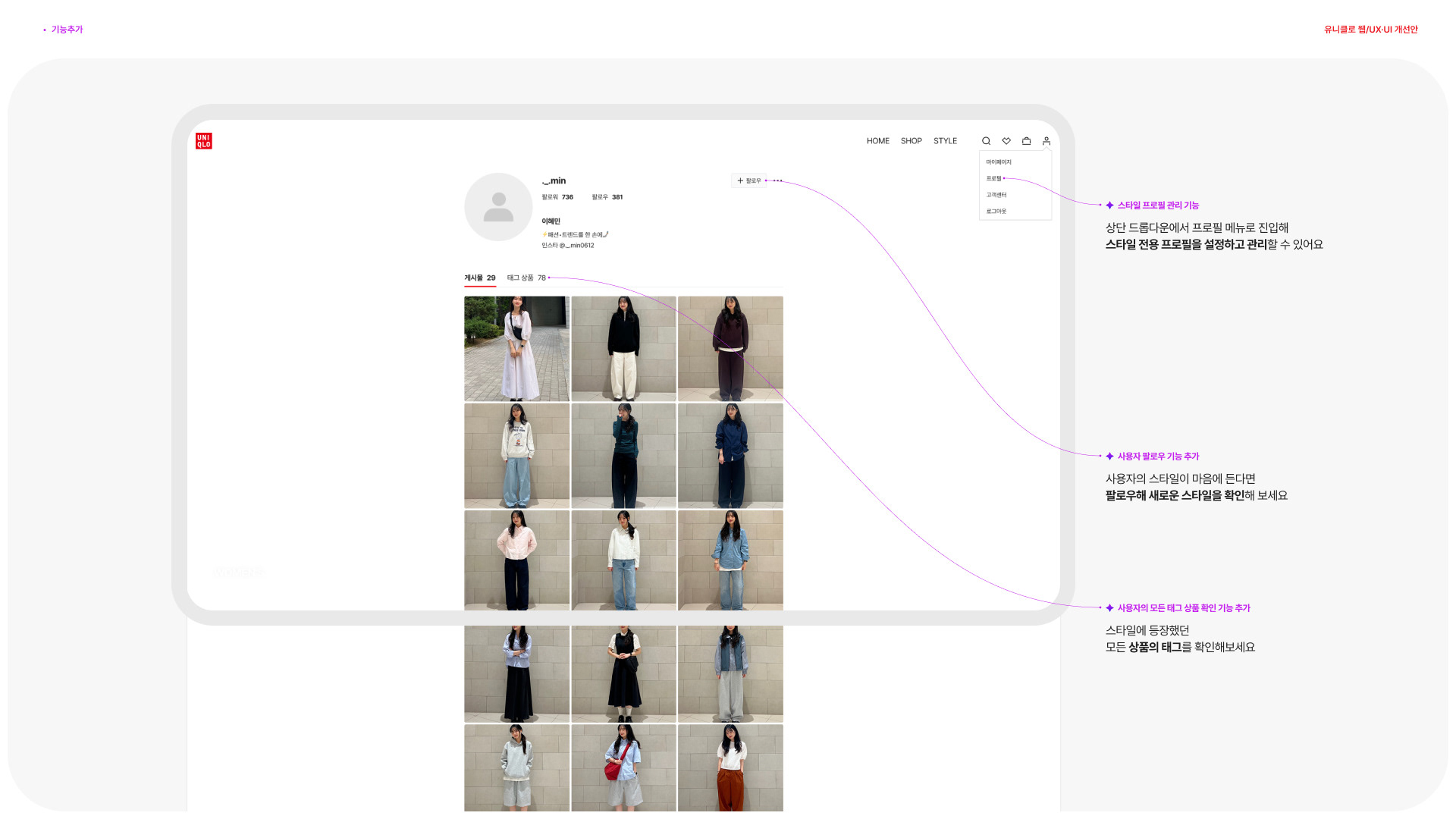Click the user account icon
1456x819 pixels.
click(1046, 141)
